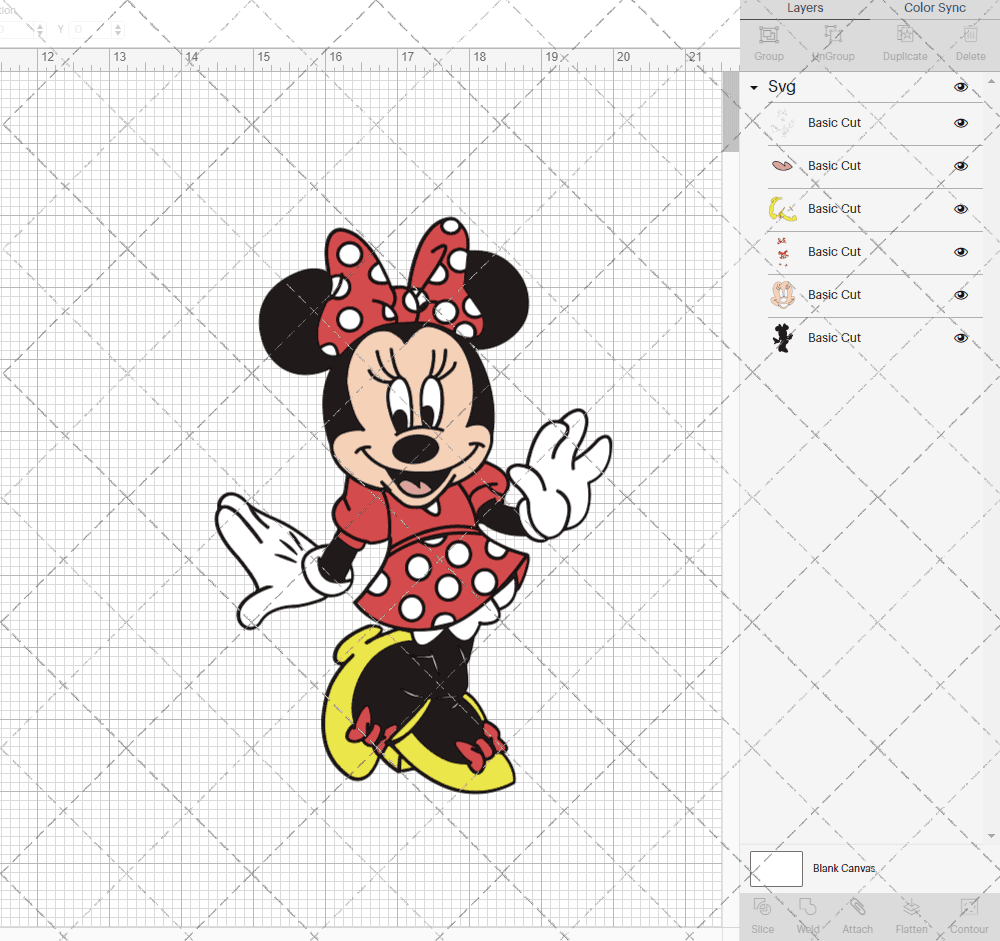Select the Slice tool
Screen dimensions: 1000x941
pos(762,907)
